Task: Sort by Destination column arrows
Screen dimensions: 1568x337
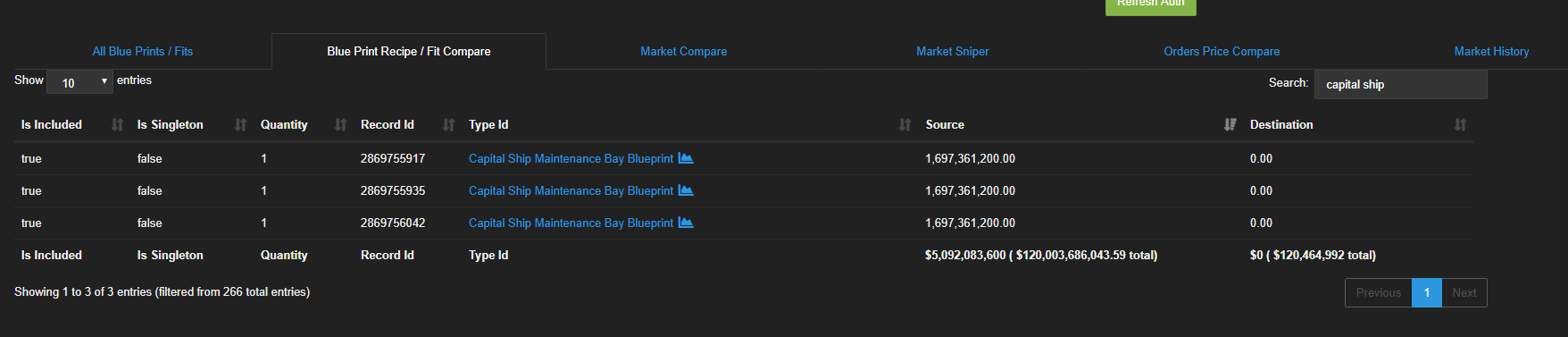Action: [1460, 125]
